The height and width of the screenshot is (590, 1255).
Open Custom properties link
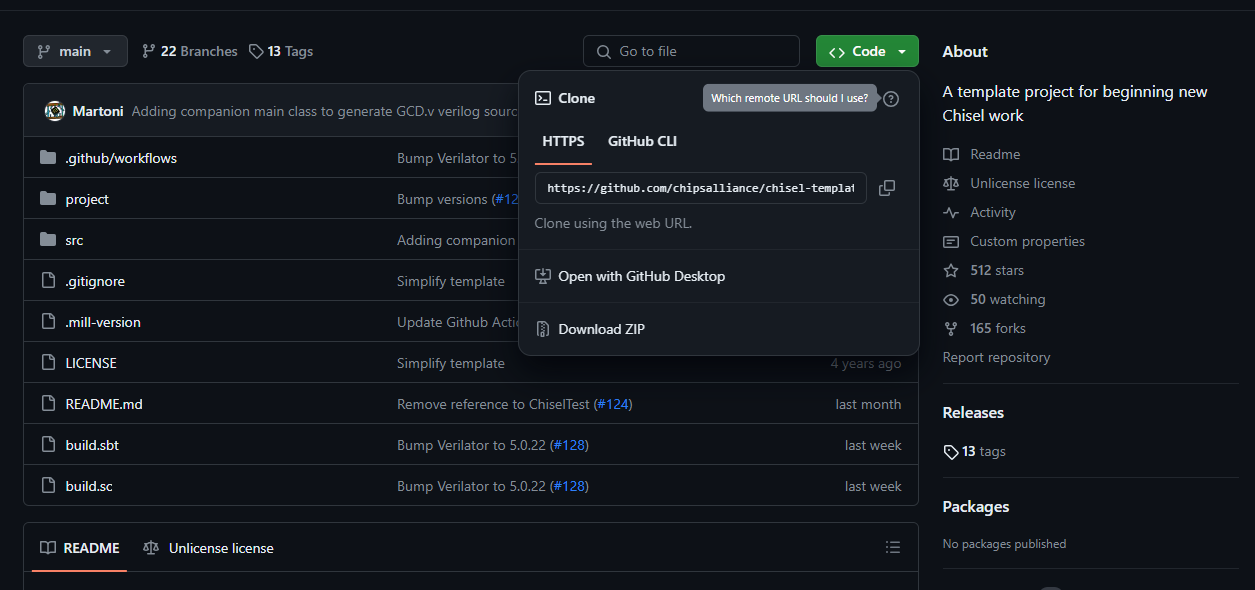coord(1027,241)
